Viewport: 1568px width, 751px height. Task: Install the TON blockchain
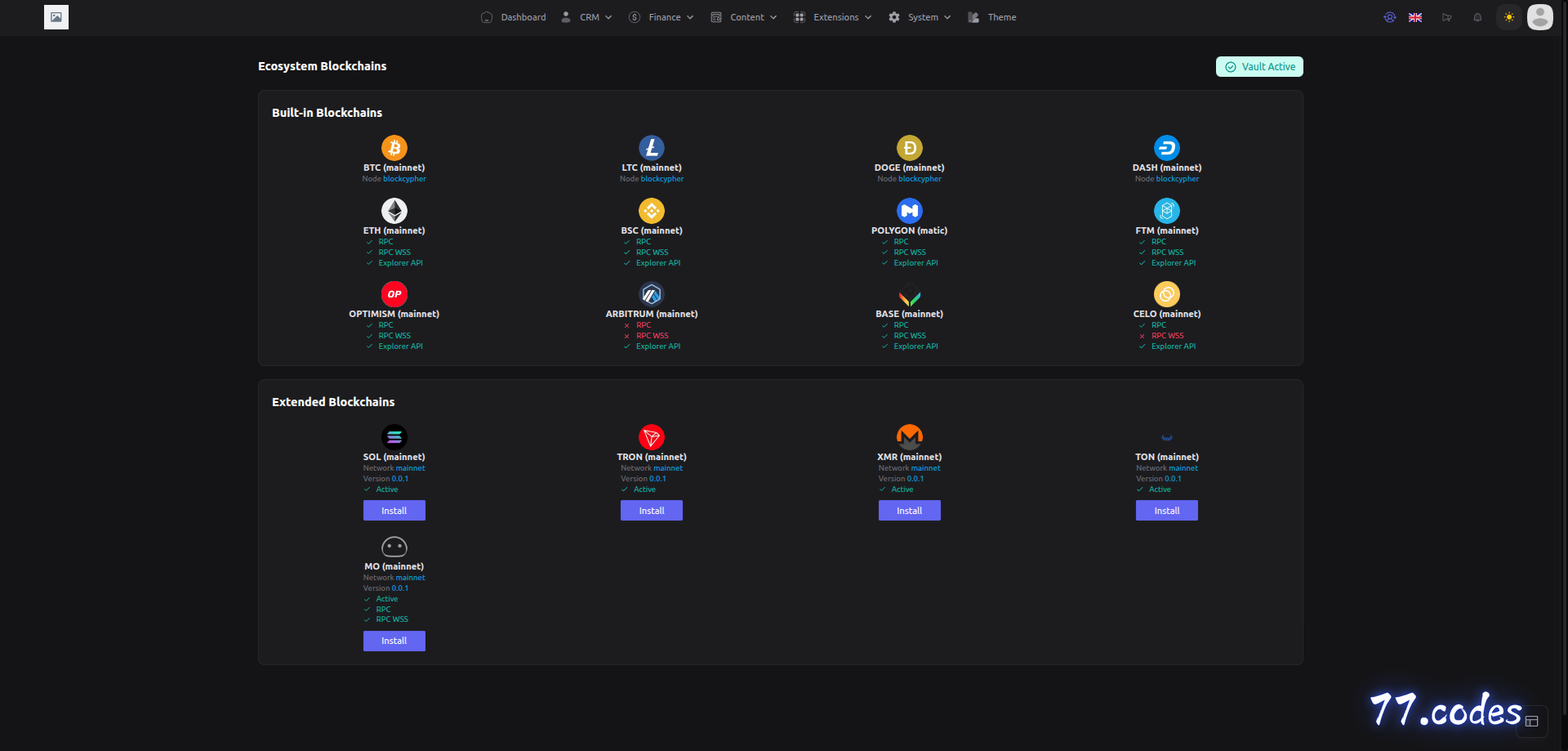pyautogui.click(x=1167, y=511)
